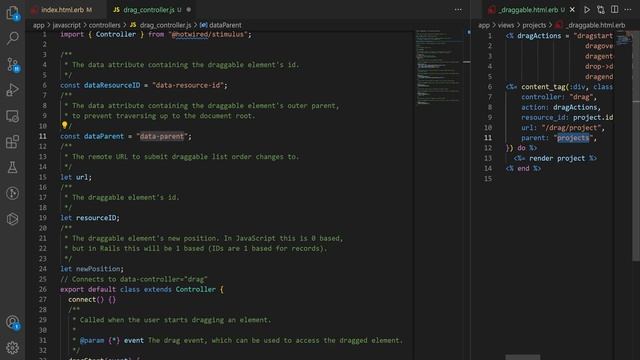640x360 pixels.
Task: Split the right editor with split icon
Action: click(x=614, y=9)
